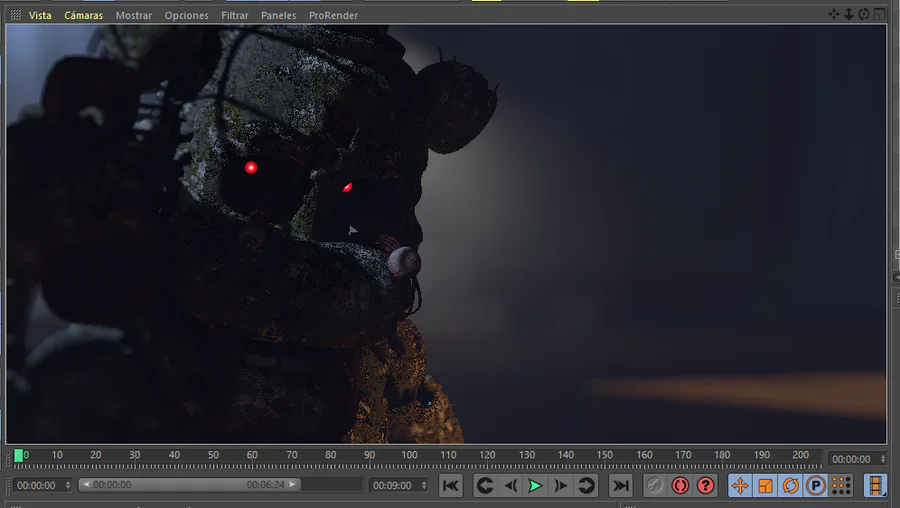Viewport: 900px width, 508px height.
Task: Click the project start time 00:00:00 field
Action: pyautogui.click(x=37, y=486)
